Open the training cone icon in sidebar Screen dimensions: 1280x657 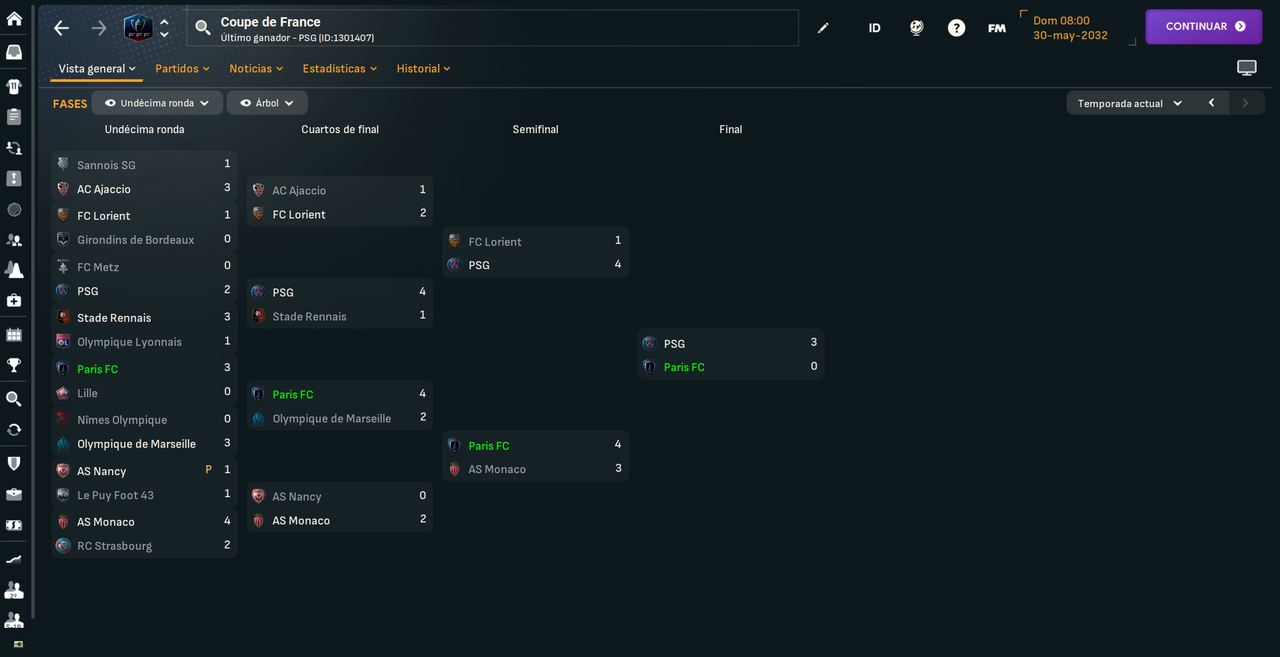tap(14, 270)
